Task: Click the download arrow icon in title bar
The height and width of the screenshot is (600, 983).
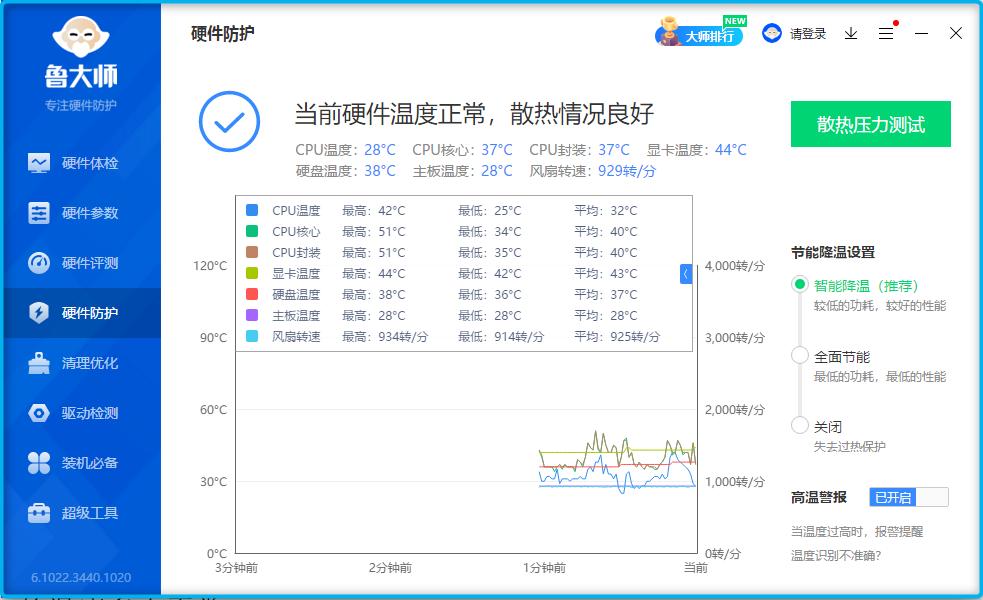Action: tap(850, 33)
